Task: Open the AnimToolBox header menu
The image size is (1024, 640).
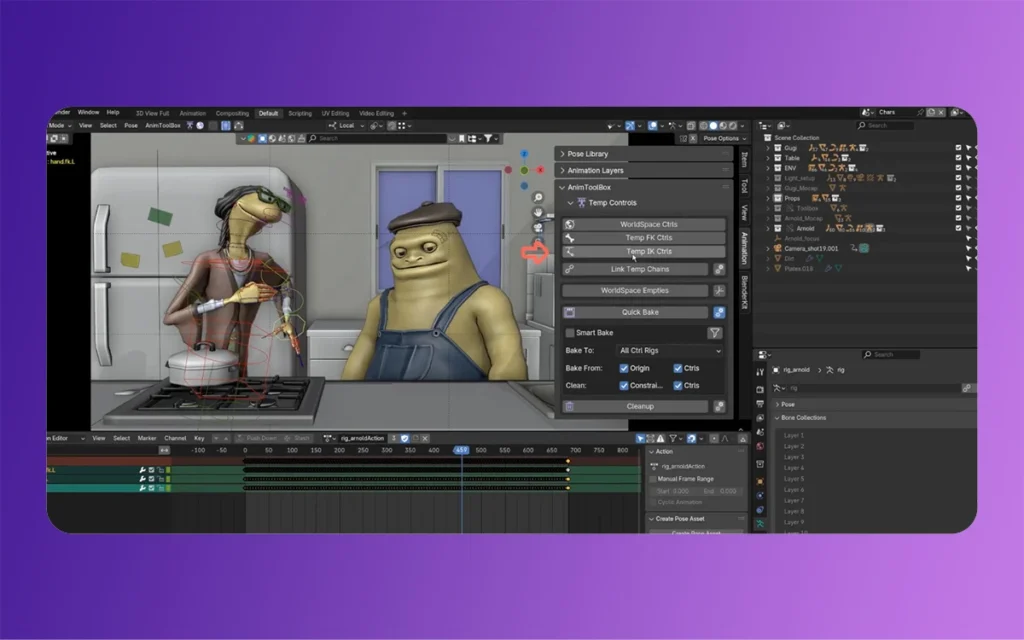Action: tap(163, 125)
